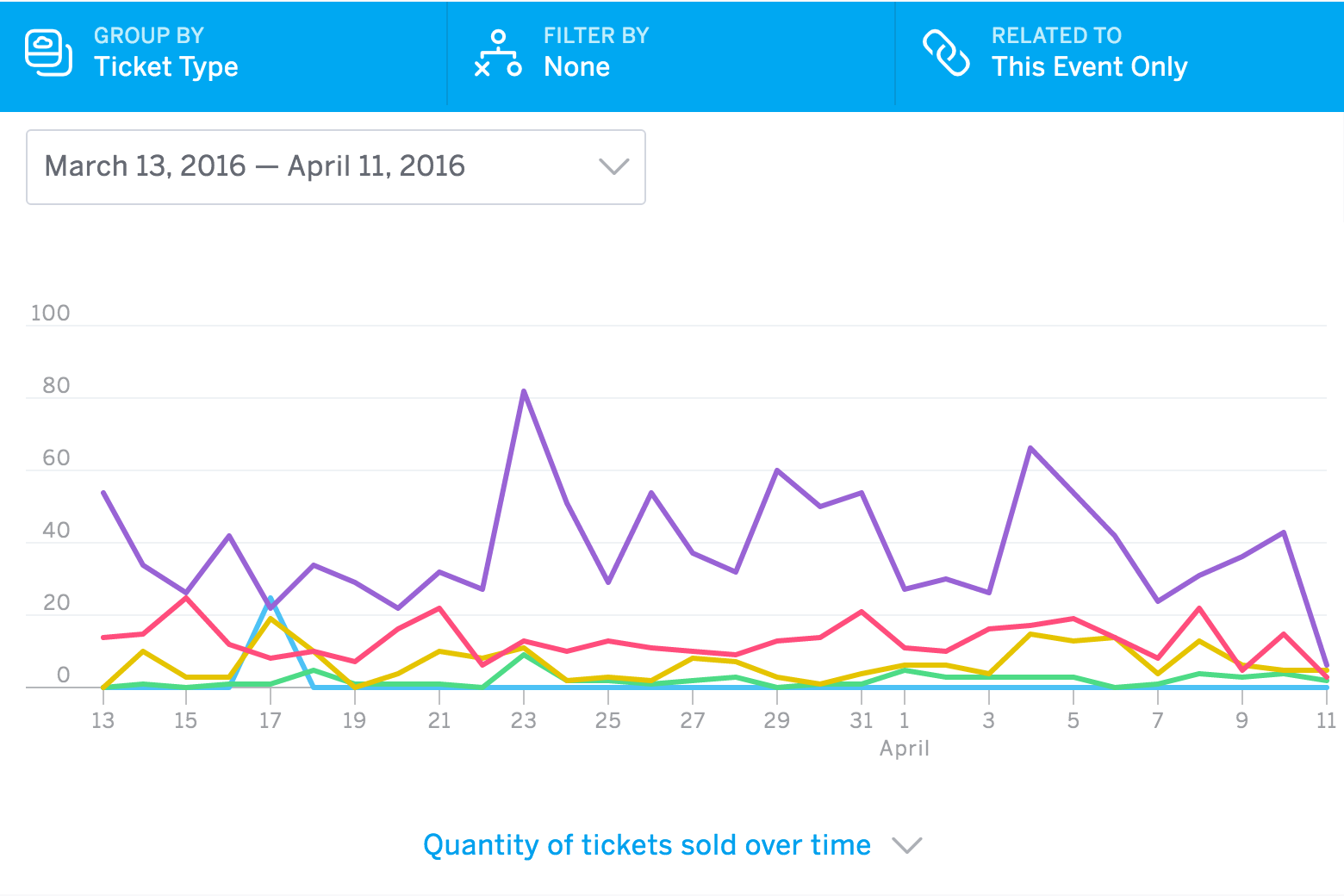Viewport: 1344px width, 896px height.
Task: Click the 40 label on the y-axis
Action: click(56, 531)
